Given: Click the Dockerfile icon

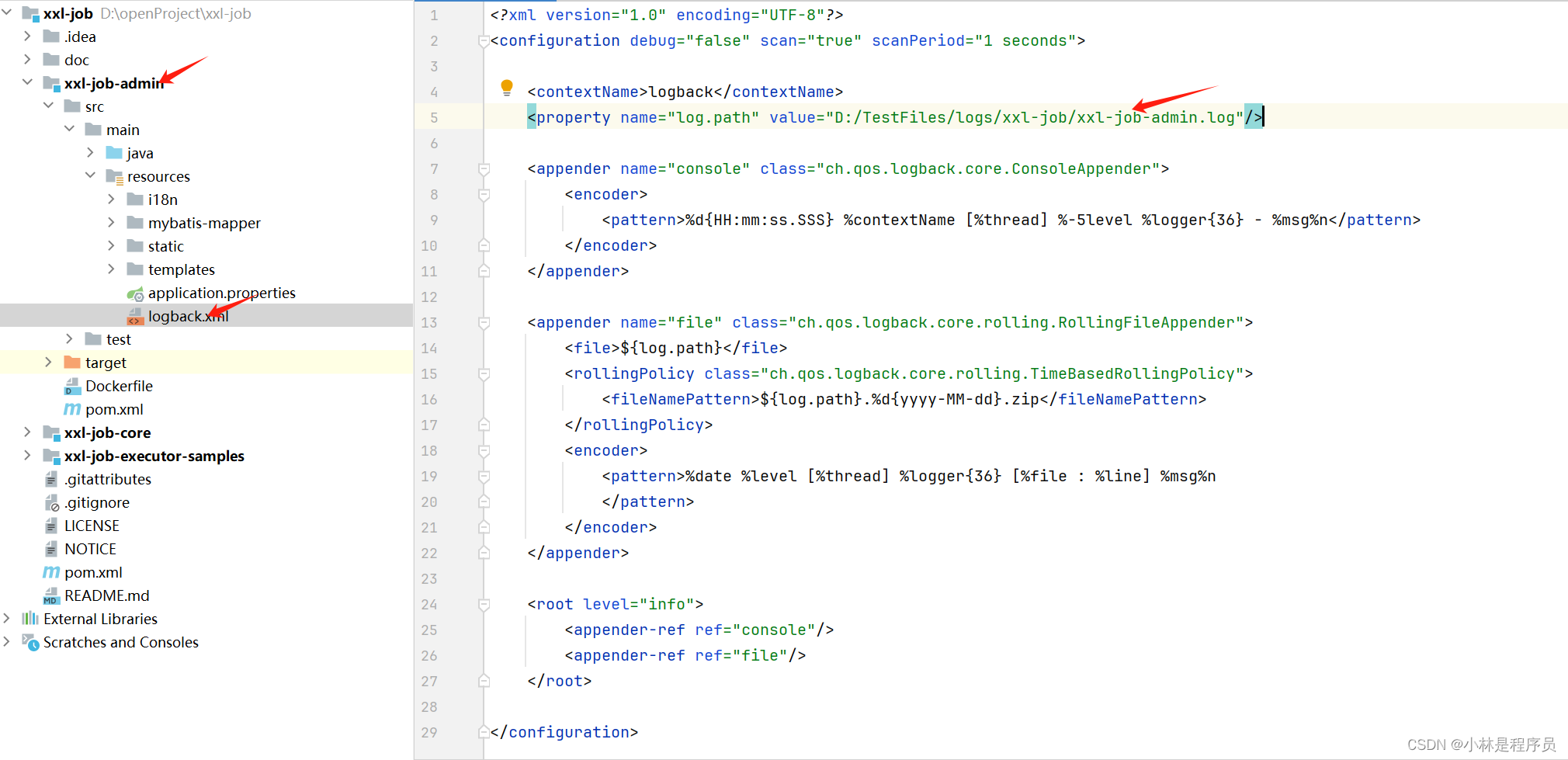Looking at the screenshot, I should (72, 387).
